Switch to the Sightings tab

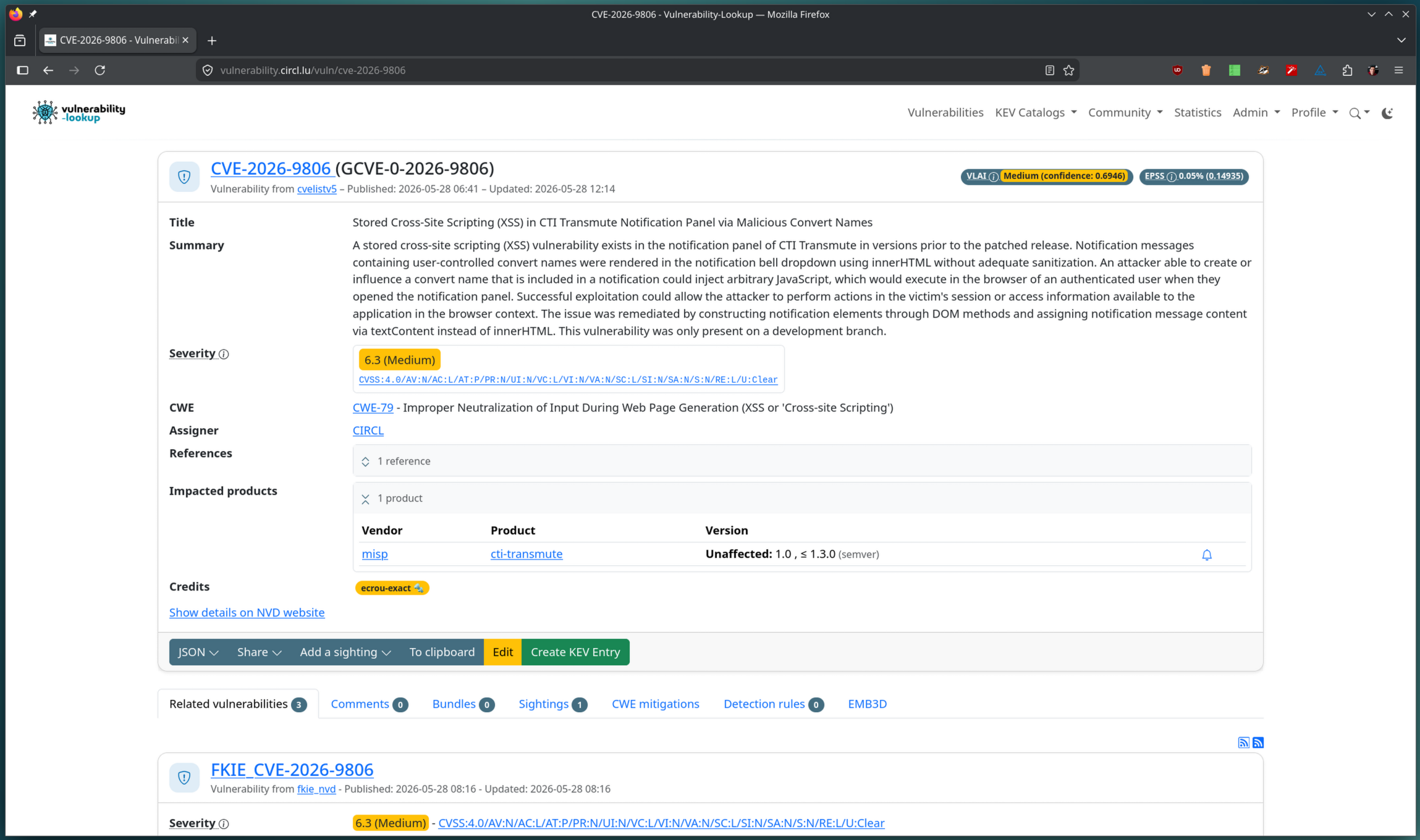552,704
